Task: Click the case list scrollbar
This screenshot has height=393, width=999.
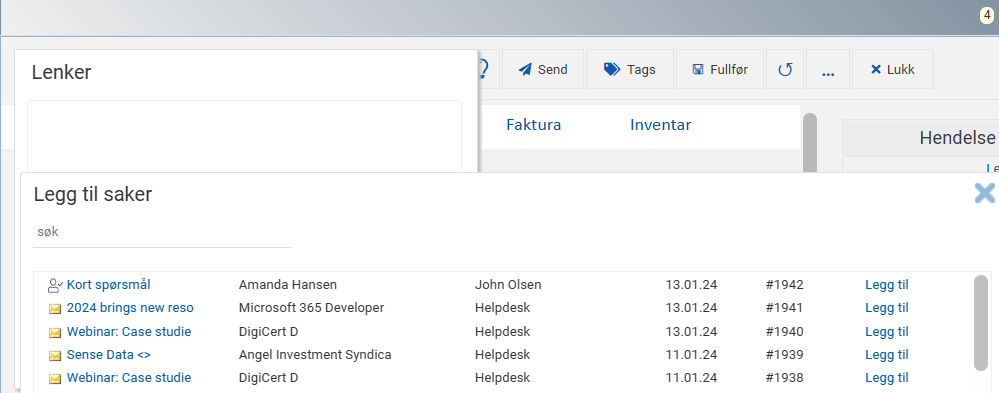Action: coord(981,322)
